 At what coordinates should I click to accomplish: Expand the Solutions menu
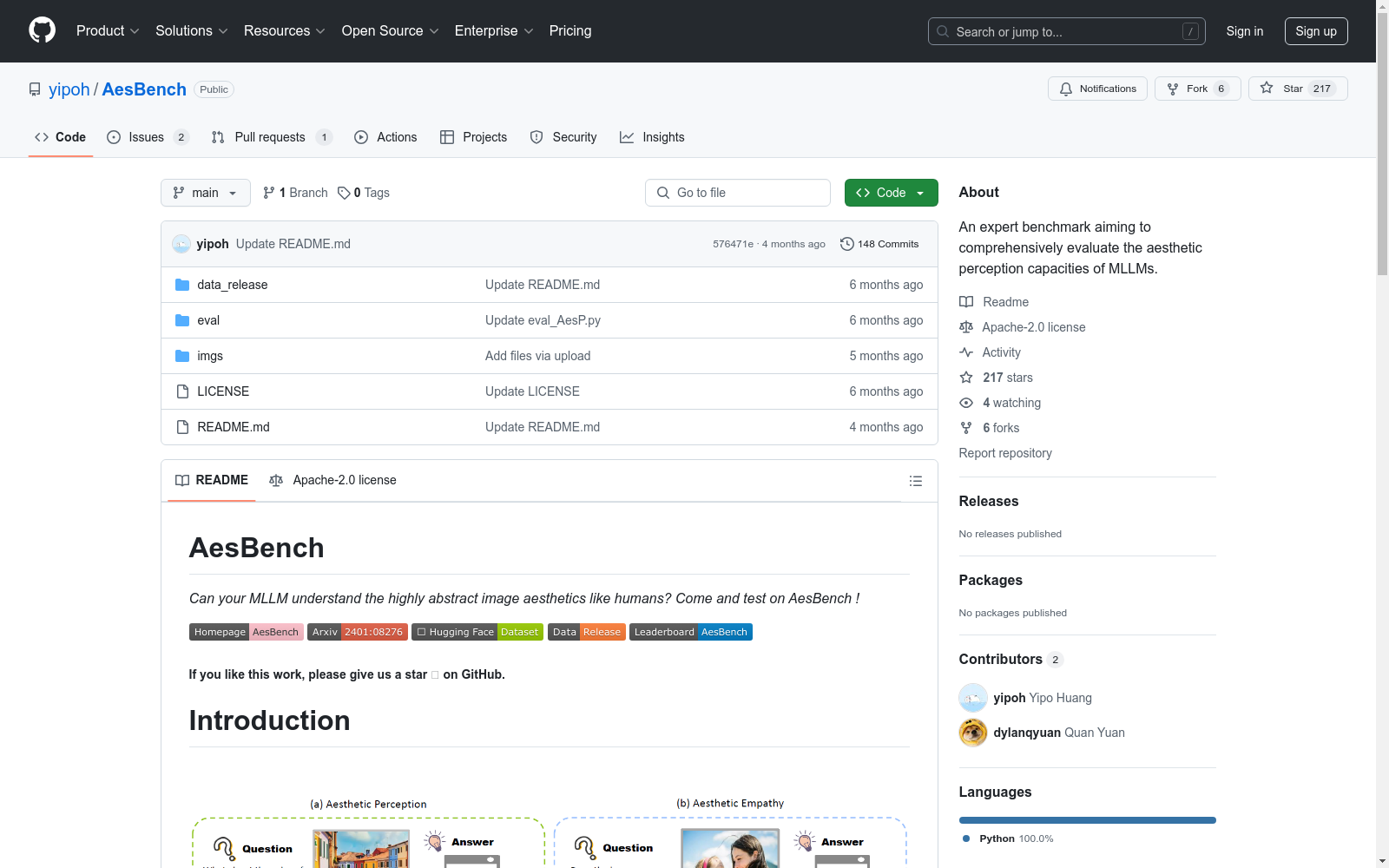point(192,31)
